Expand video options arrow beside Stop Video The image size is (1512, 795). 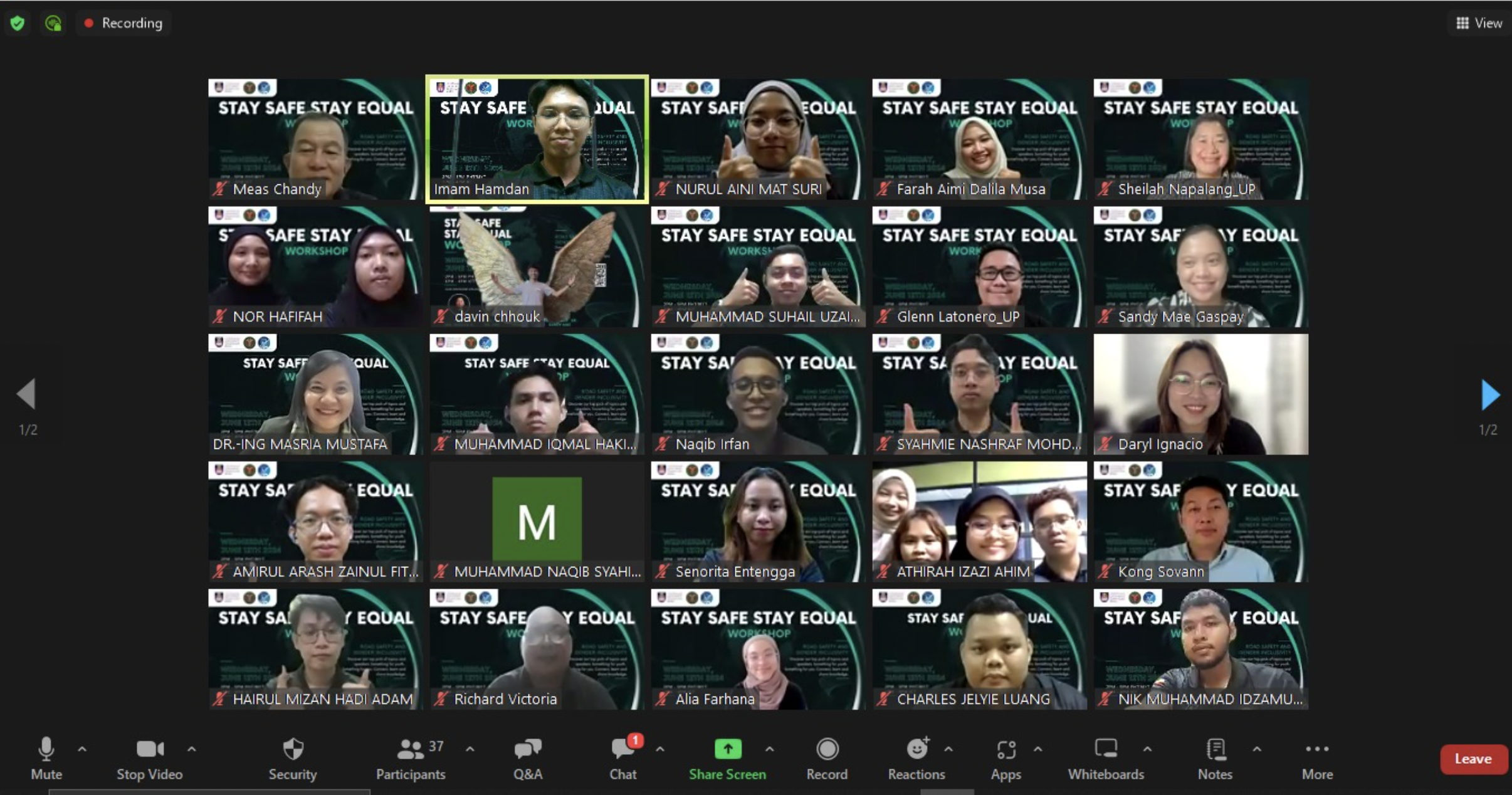coord(192,749)
